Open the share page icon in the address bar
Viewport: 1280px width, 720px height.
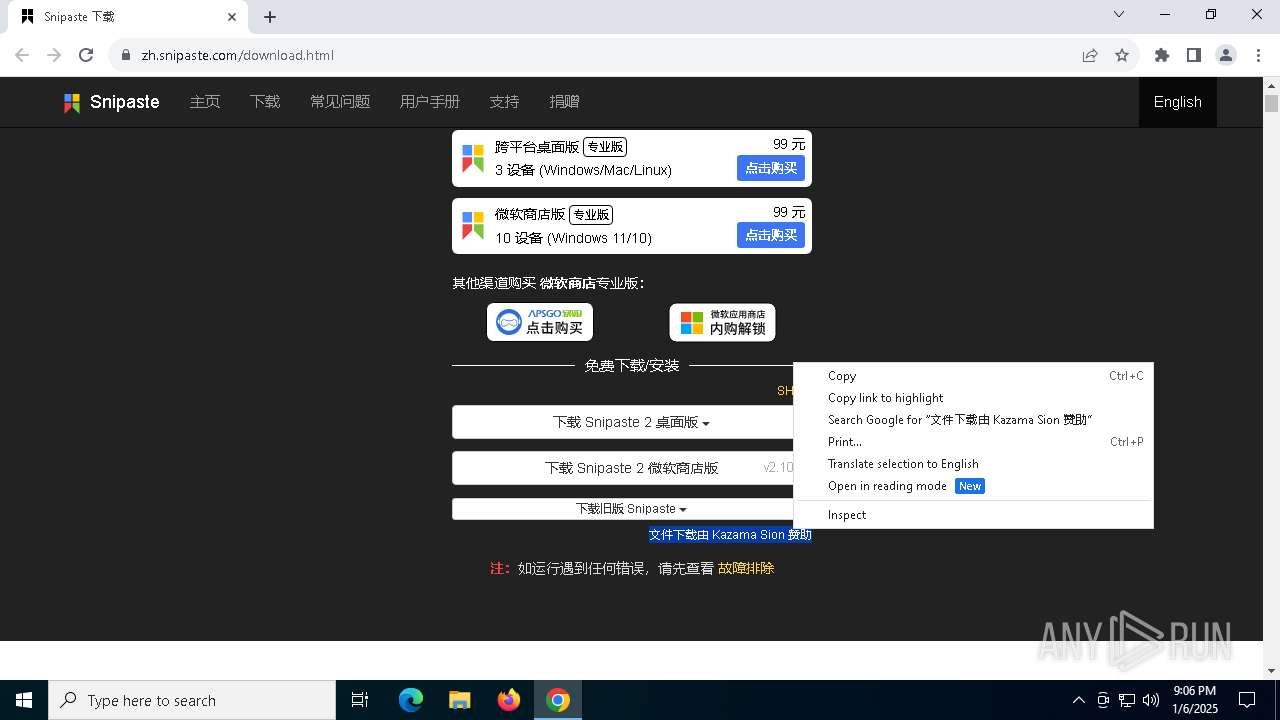[1090, 55]
